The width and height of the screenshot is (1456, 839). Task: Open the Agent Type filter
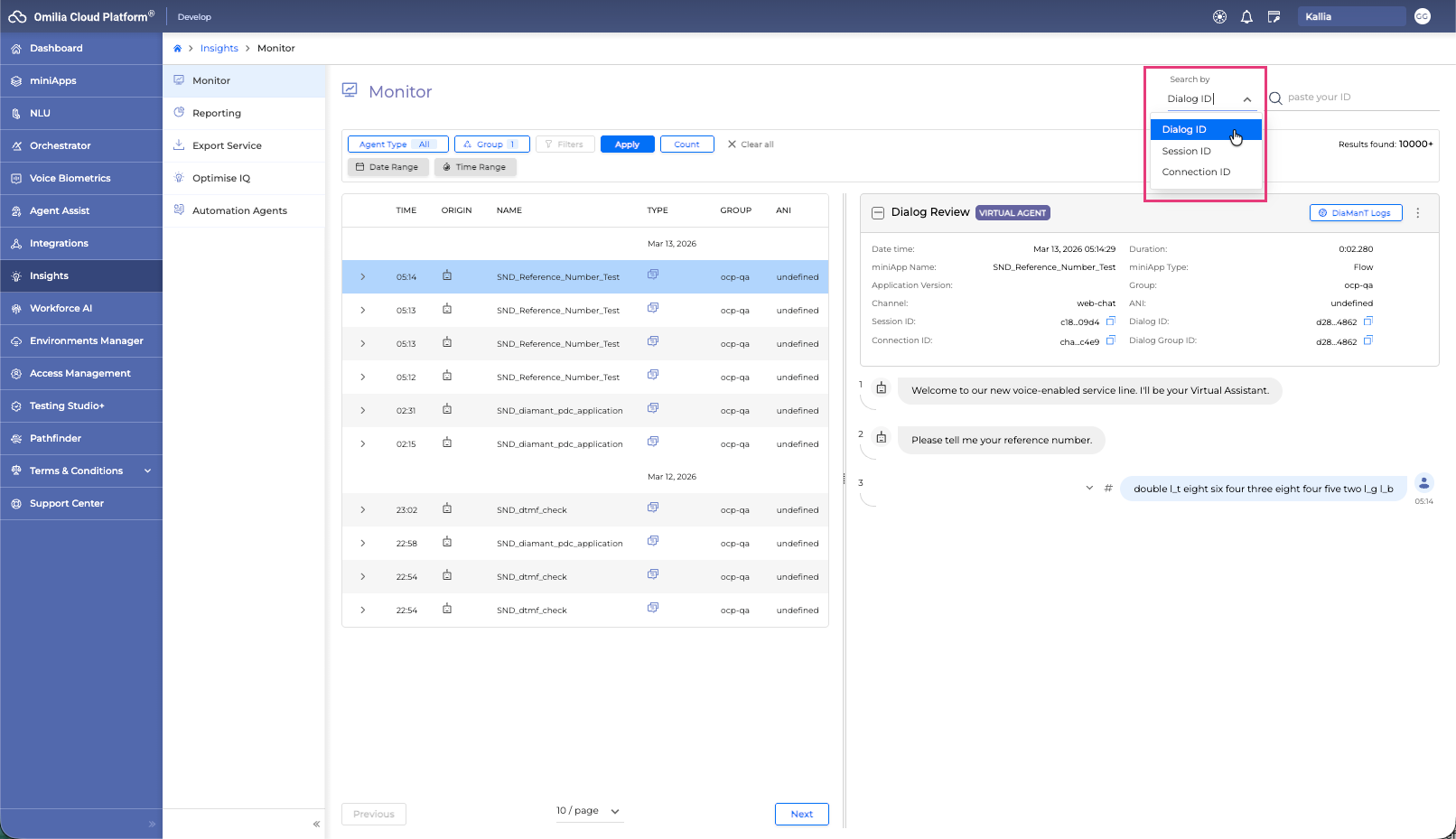pyautogui.click(x=397, y=144)
